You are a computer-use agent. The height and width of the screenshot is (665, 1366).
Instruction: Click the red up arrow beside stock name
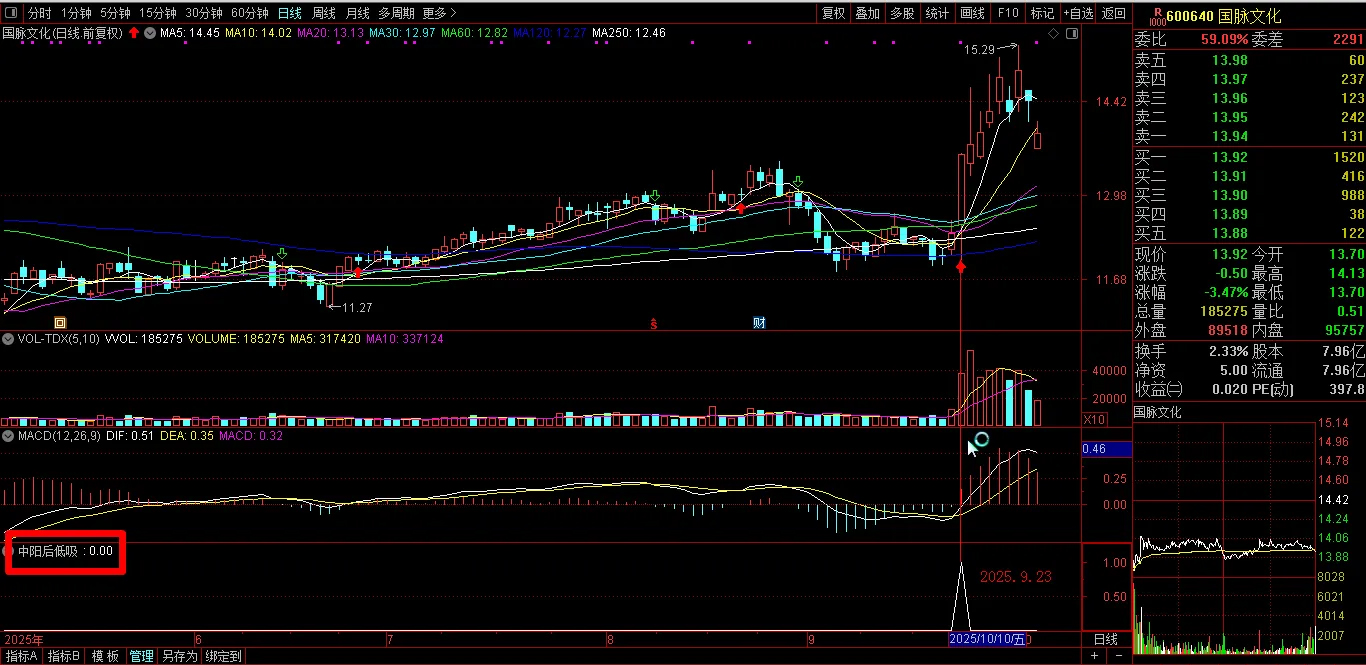click(x=134, y=33)
